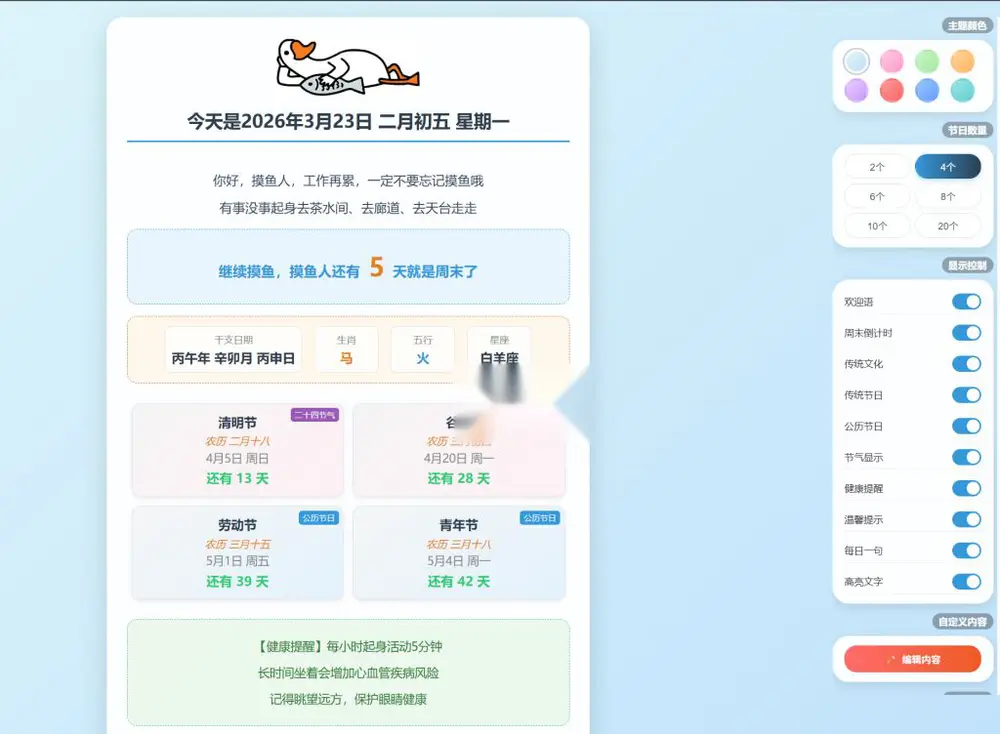This screenshot has width=1000, height=734.
Task: Toggle the 温馨提示 switch
Action: coord(966,519)
